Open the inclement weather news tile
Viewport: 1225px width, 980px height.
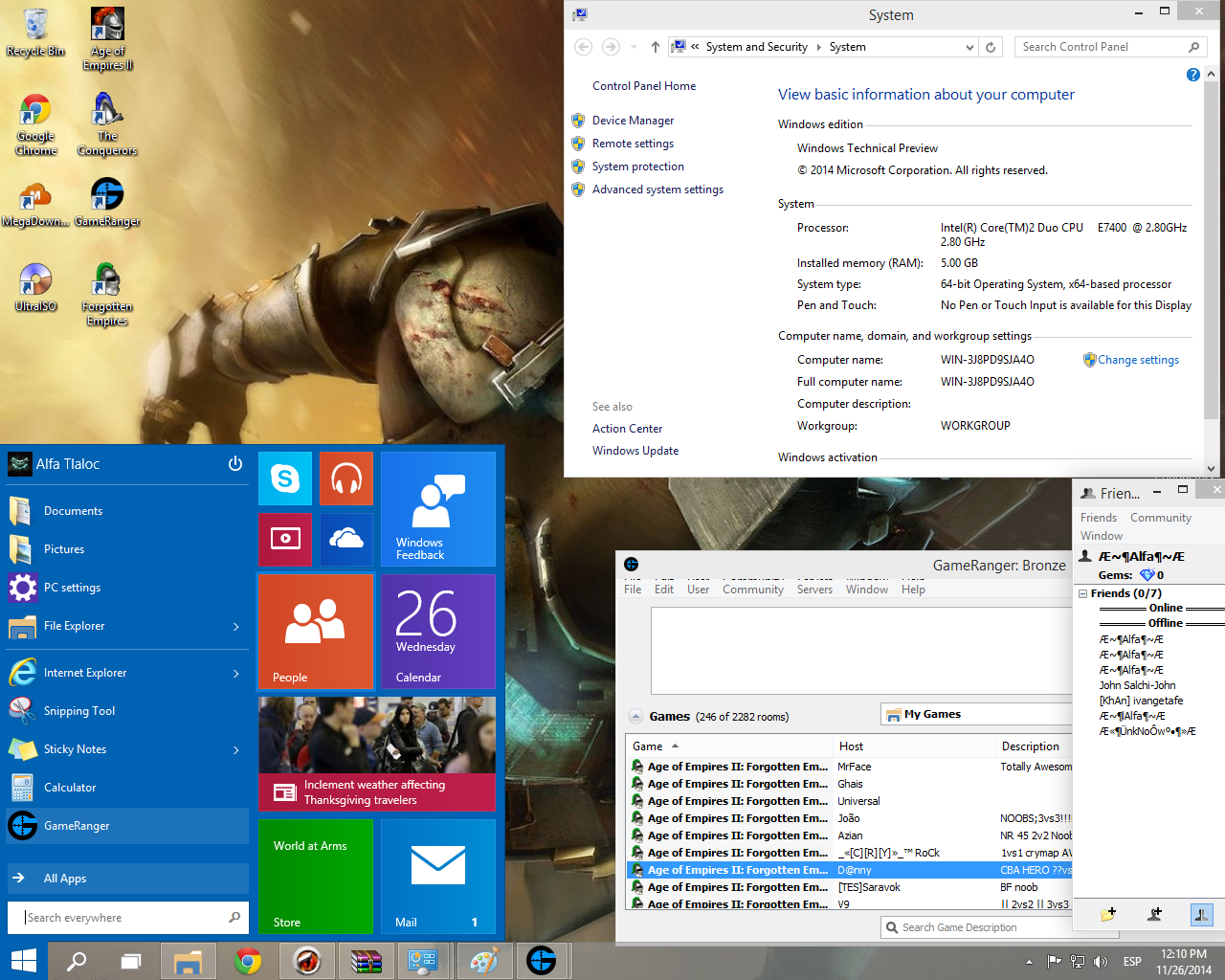[377, 753]
